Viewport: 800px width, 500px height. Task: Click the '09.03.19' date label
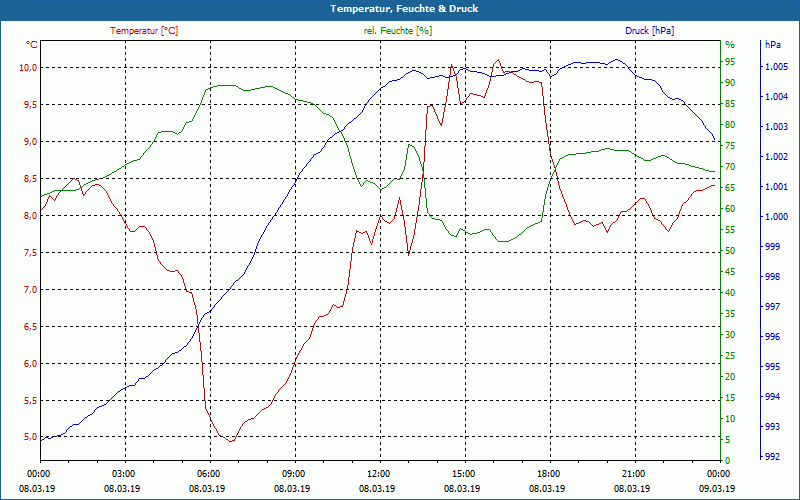[717, 488]
